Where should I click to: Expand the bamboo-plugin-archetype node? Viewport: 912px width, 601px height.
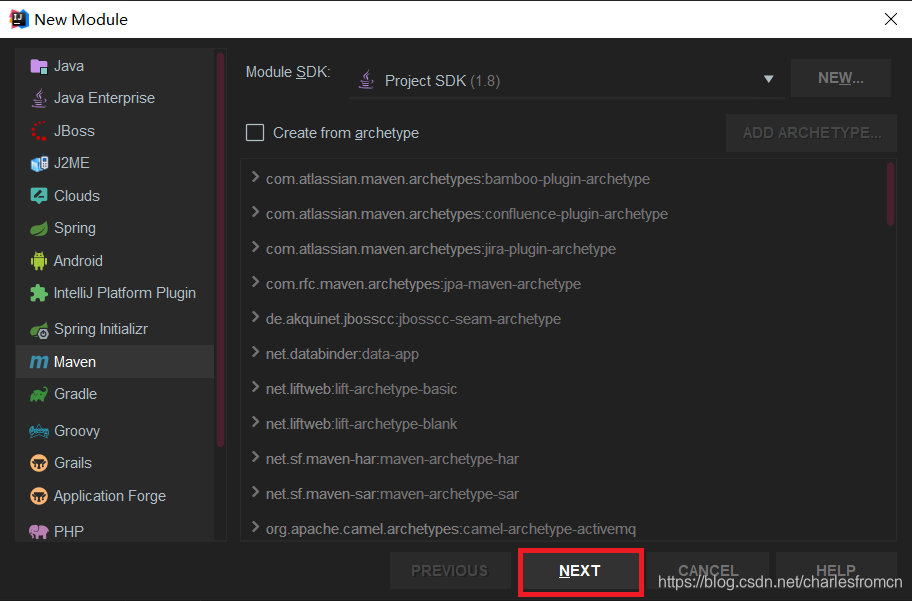click(x=255, y=177)
